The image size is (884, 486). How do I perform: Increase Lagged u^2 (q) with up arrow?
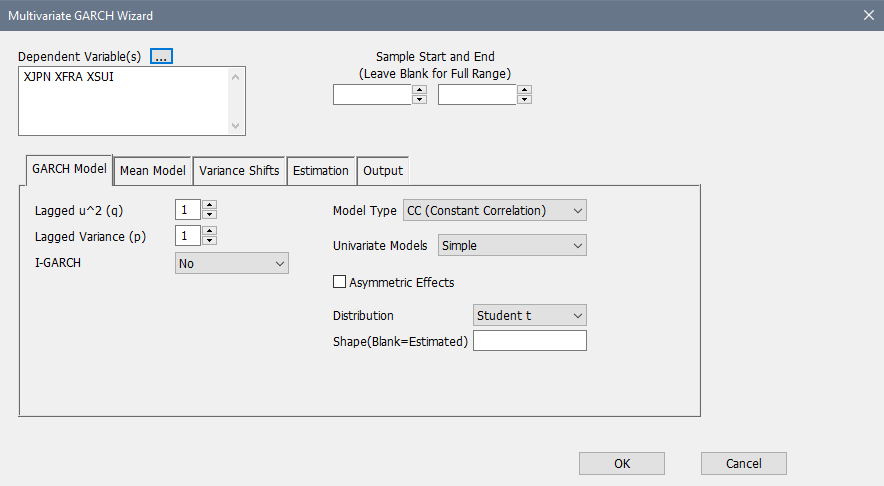click(210, 205)
